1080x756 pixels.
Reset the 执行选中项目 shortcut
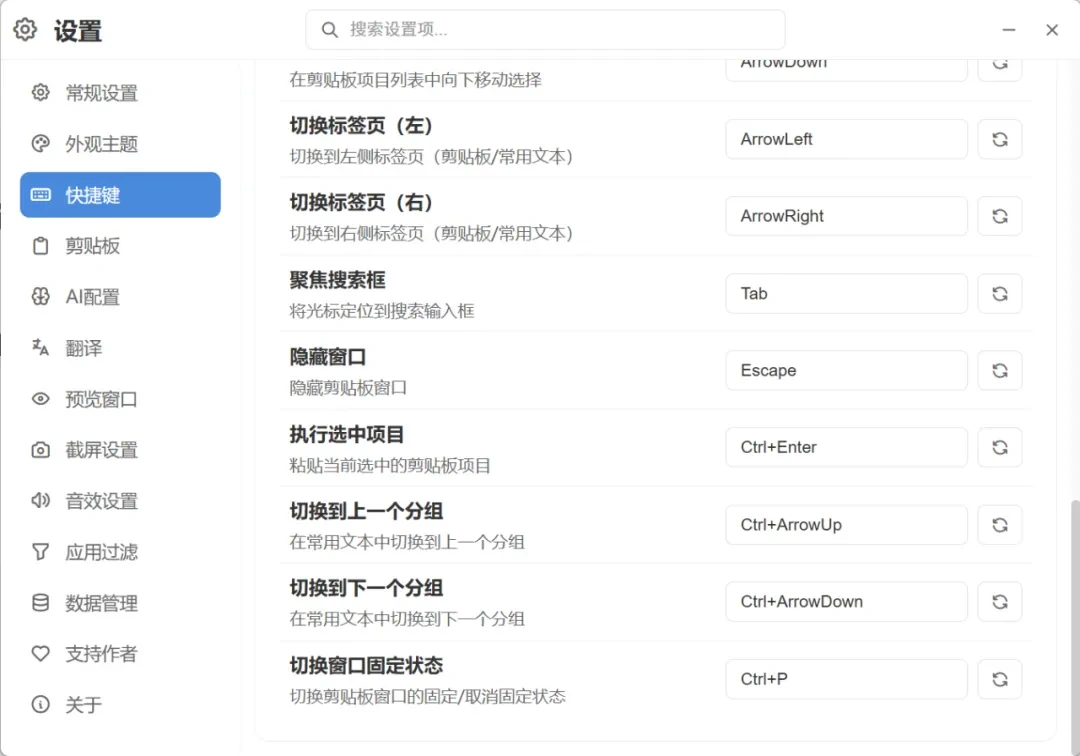tap(999, 448)
